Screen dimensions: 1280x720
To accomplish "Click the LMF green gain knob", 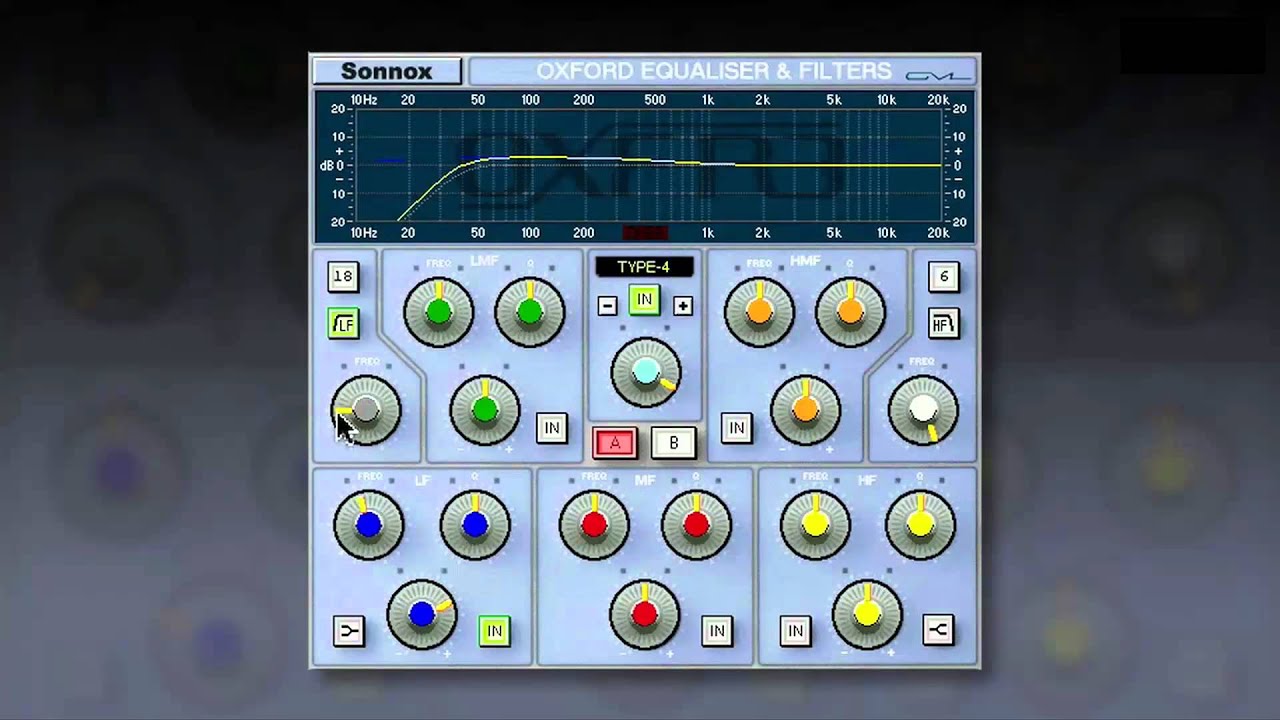I will (x=485, y=410).
